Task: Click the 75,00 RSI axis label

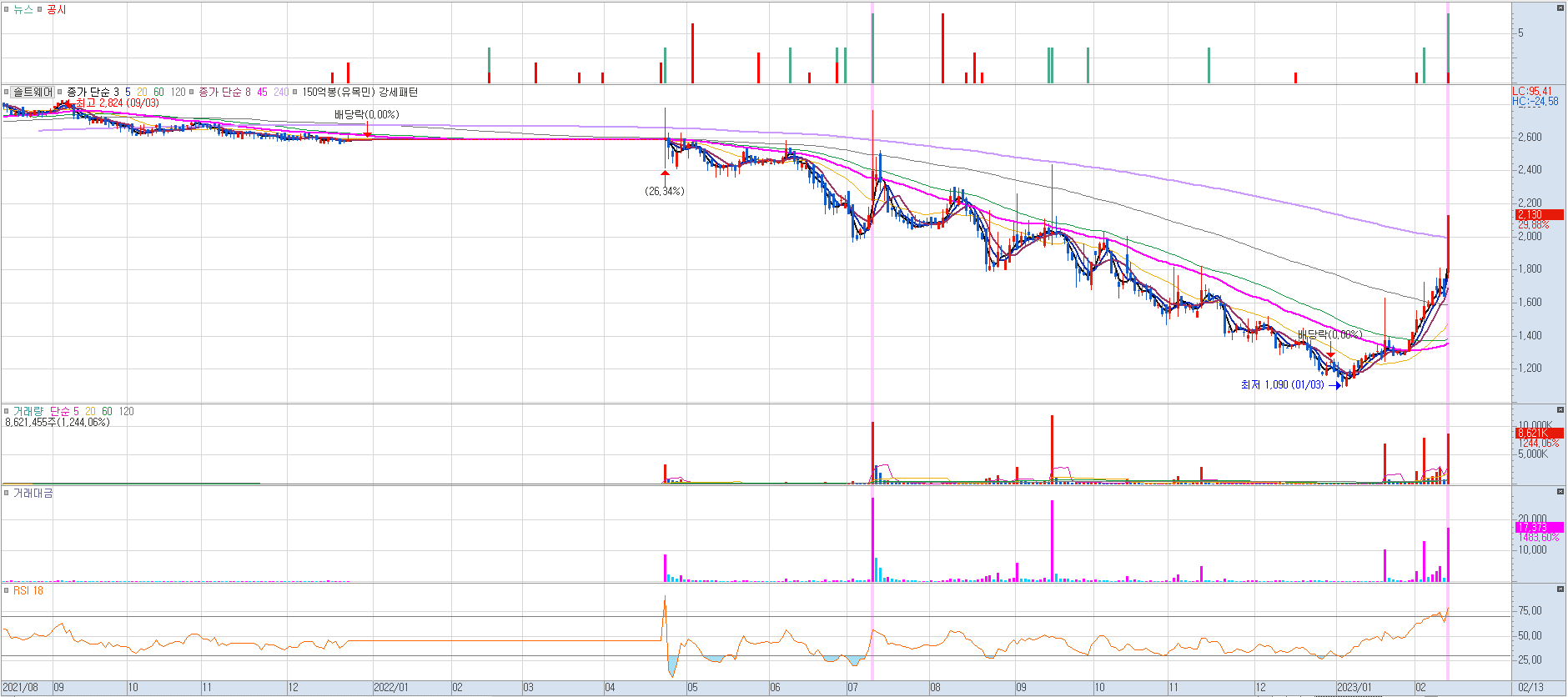Action: (1530, 610)
